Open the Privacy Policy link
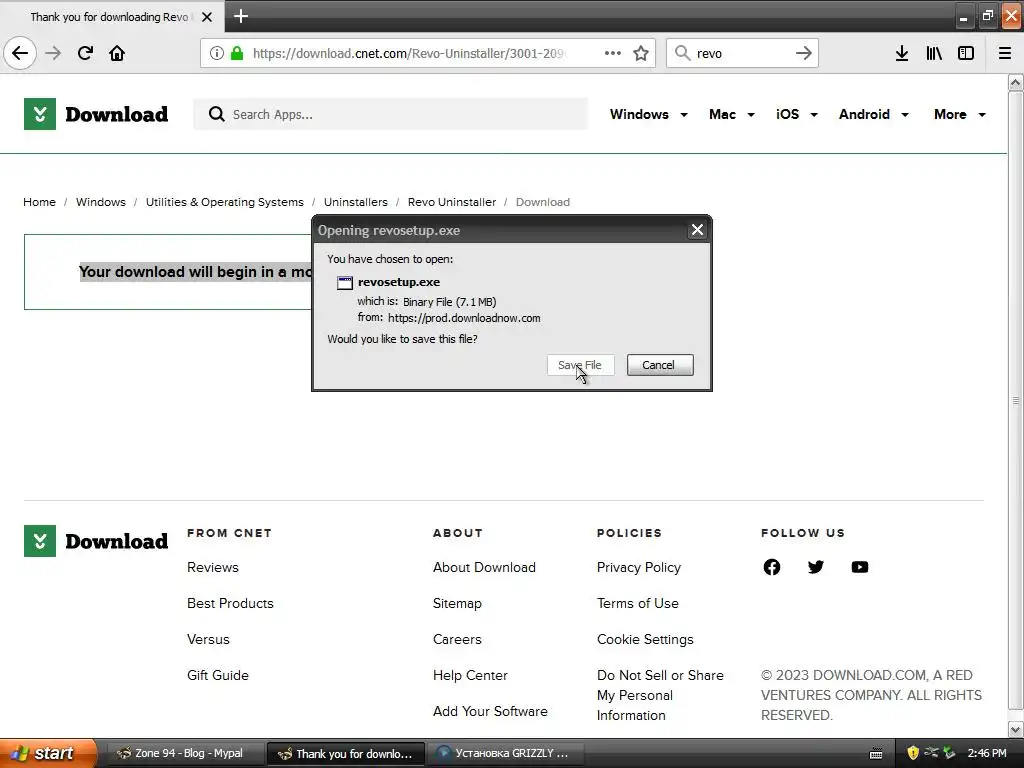This screenshot has width=1024, height=768. (x=639, y=568)
